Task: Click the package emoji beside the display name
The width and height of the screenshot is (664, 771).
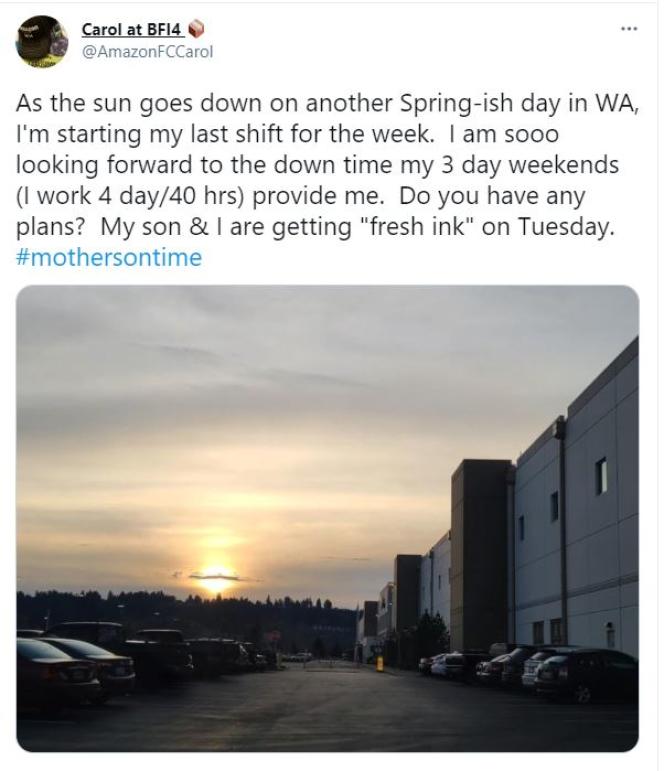Action: pos(196,29)
